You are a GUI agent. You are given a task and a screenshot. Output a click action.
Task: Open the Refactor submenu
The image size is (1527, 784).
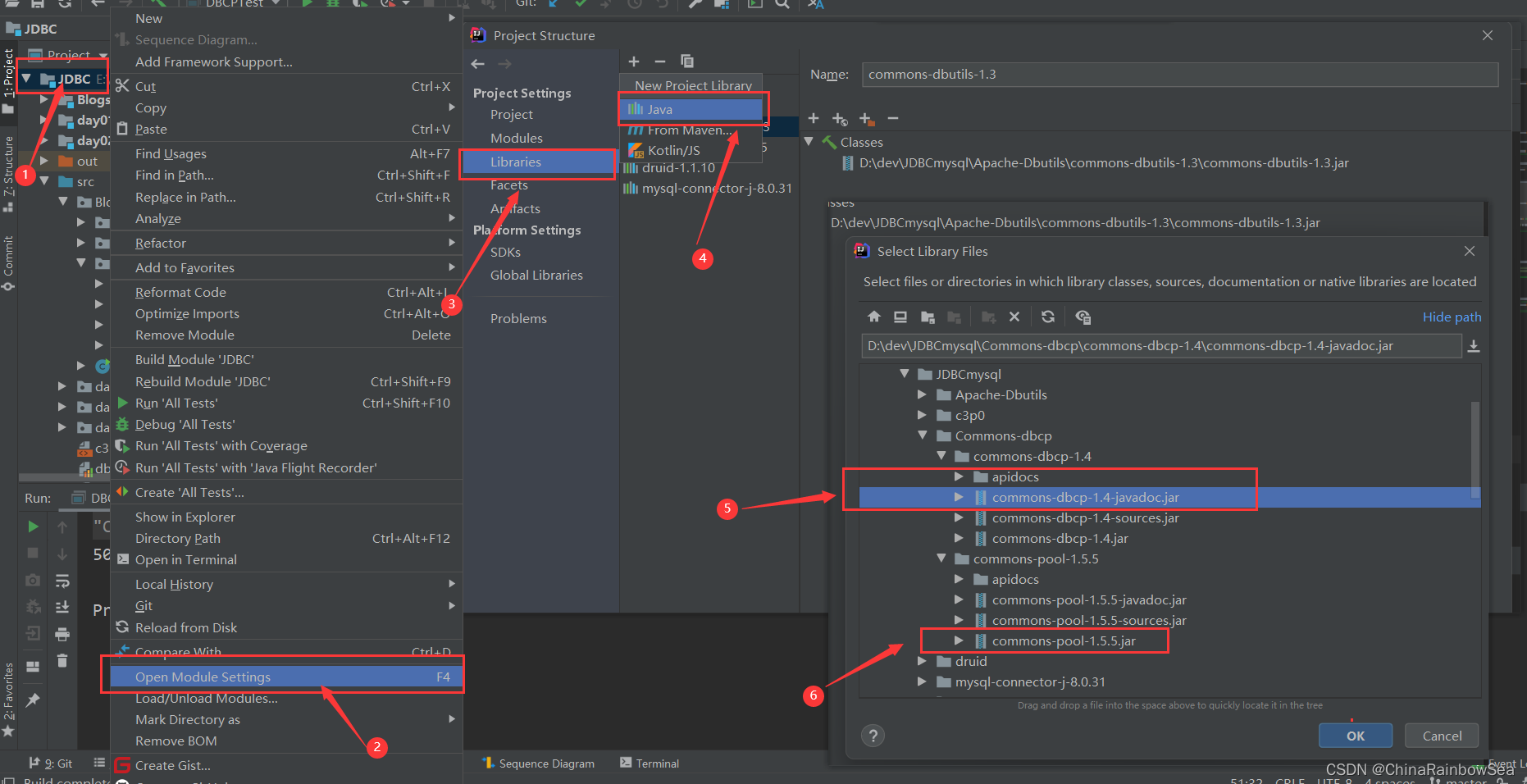click(x=286, y=243)
